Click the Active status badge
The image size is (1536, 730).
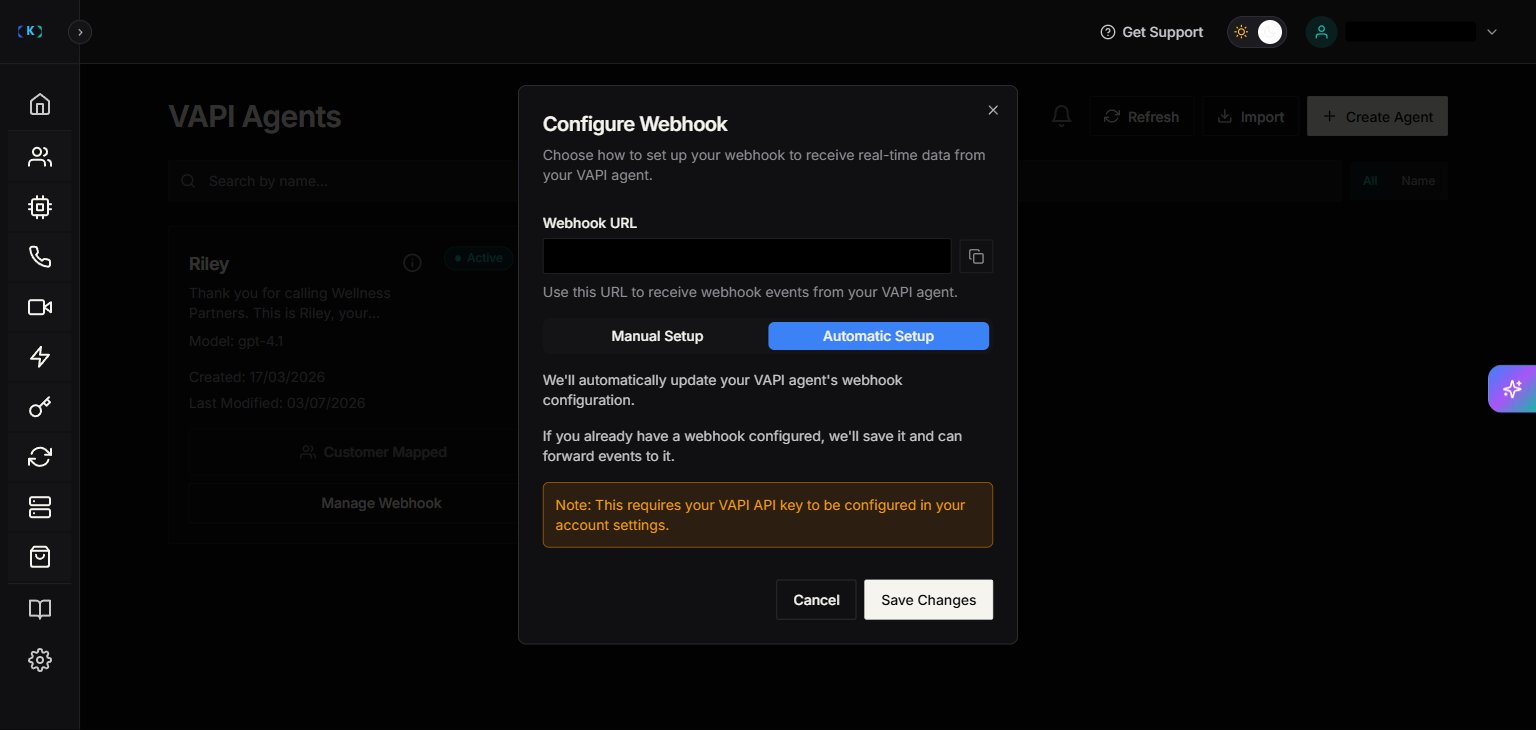click(478, 258)
